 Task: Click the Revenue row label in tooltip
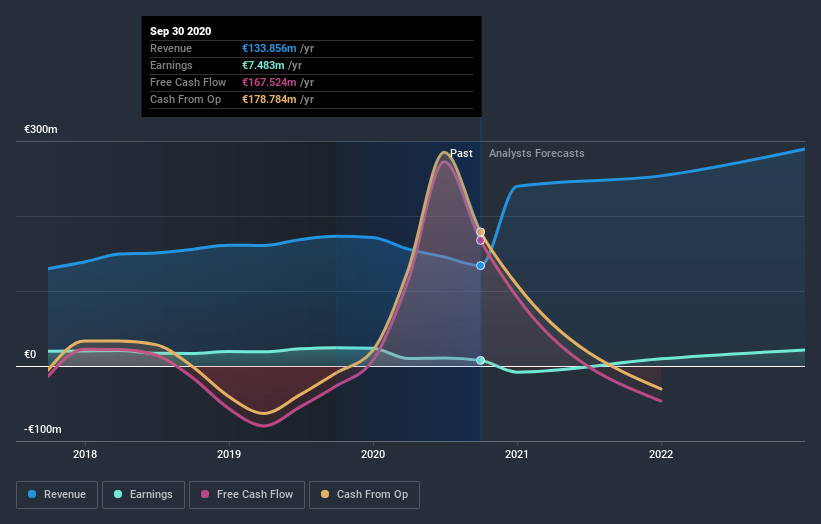[x=171, y=48]
